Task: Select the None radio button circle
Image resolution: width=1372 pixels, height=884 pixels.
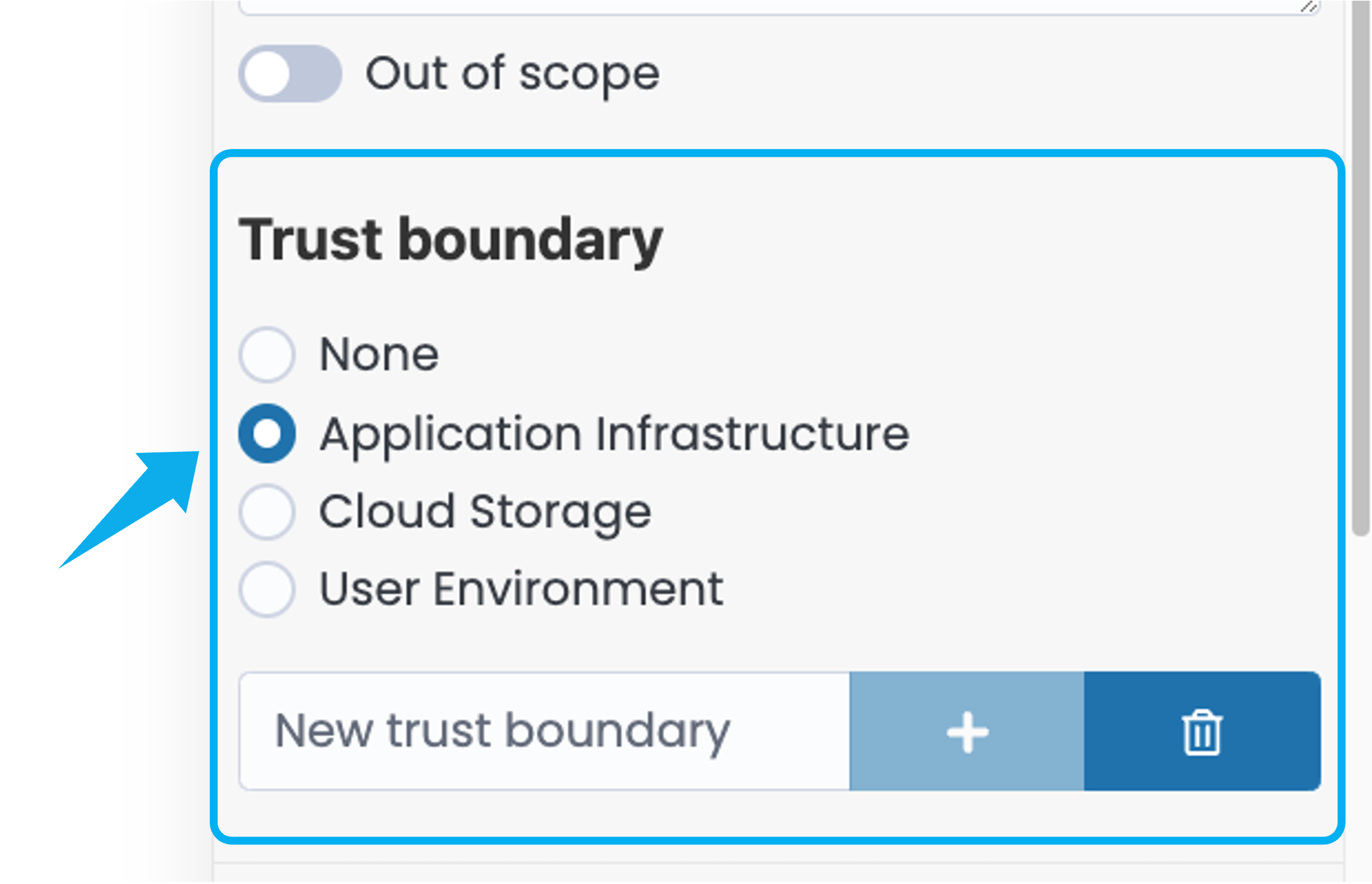Action: (x=267, y=355)
